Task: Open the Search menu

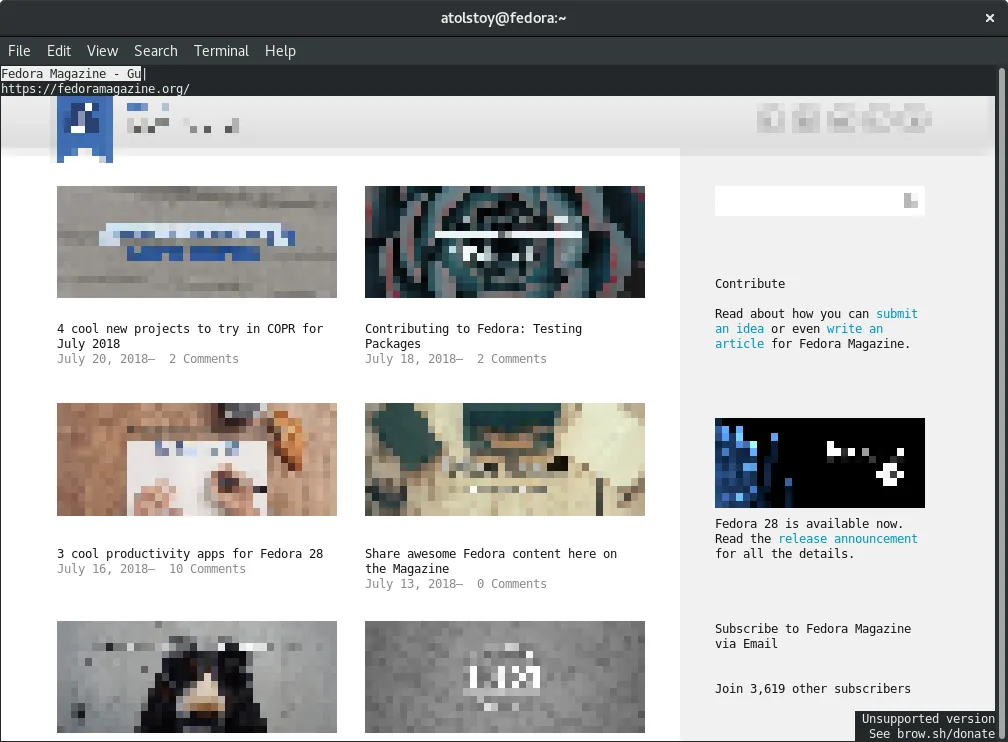Action: tap(156, 51)
